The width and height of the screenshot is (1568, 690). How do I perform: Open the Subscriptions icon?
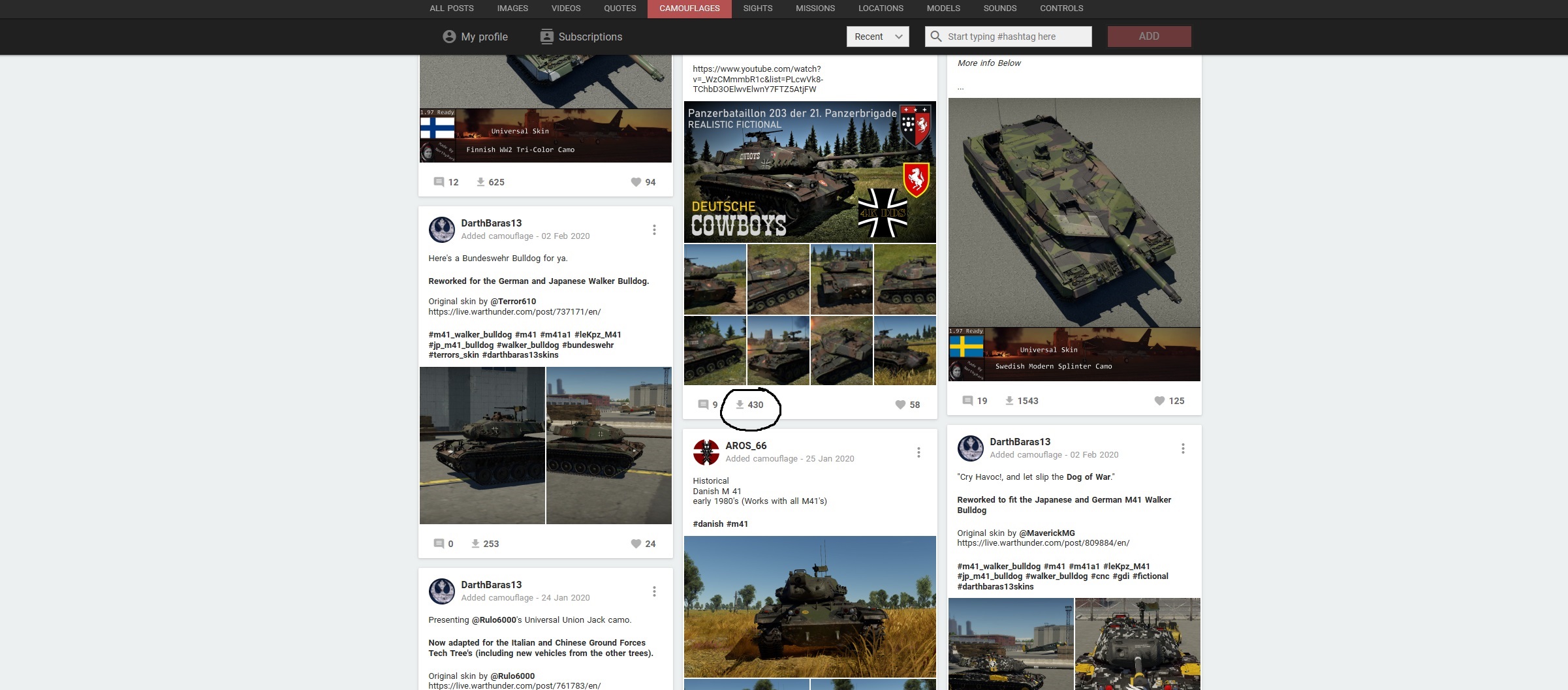(547, 37)
